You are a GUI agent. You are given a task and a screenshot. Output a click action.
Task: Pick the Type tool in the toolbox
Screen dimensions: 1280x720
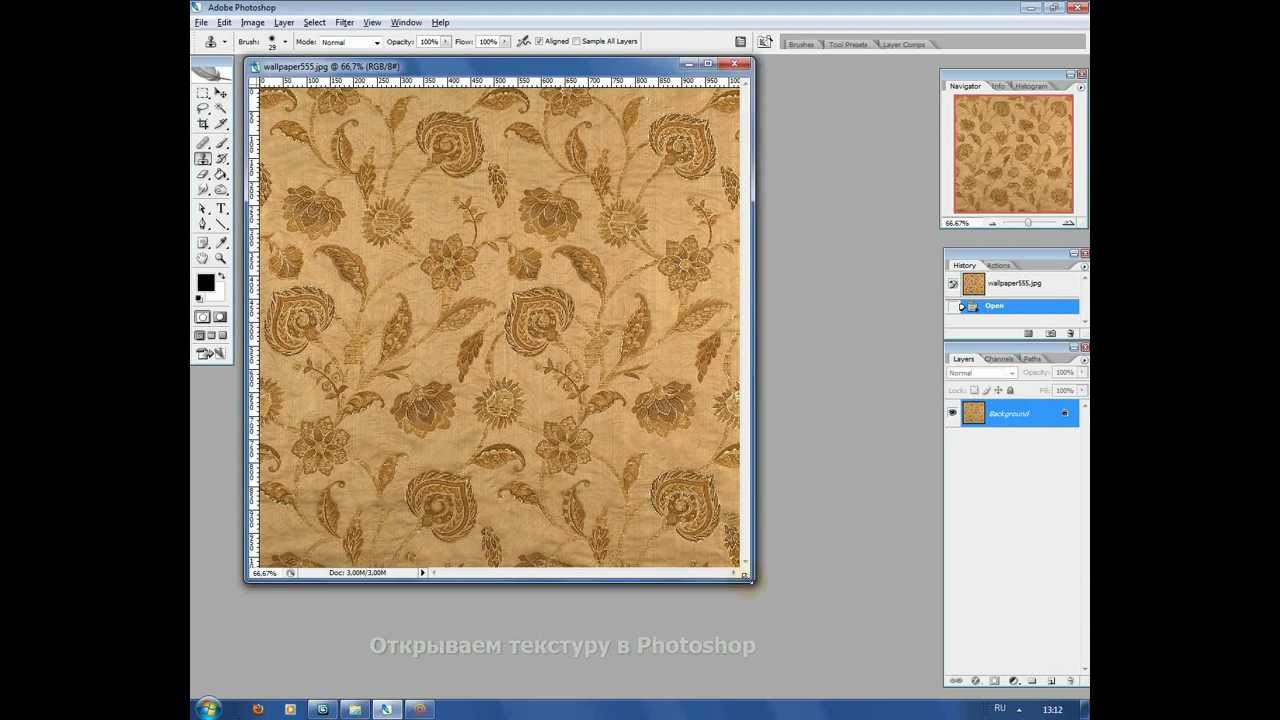[221, 208]
